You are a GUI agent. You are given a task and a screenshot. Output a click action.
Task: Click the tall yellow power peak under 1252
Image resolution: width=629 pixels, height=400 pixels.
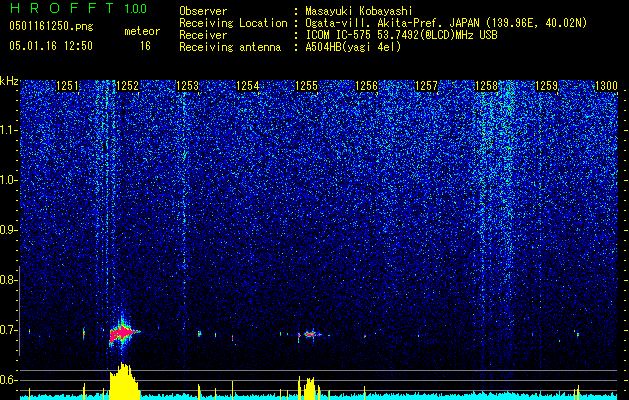124,381
